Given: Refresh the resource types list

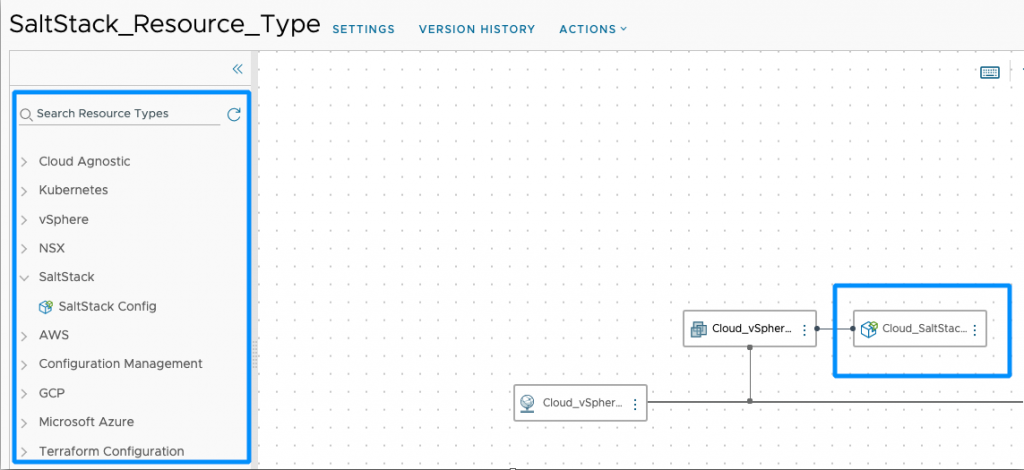Looking at the screenshot, I should (234, 115).
